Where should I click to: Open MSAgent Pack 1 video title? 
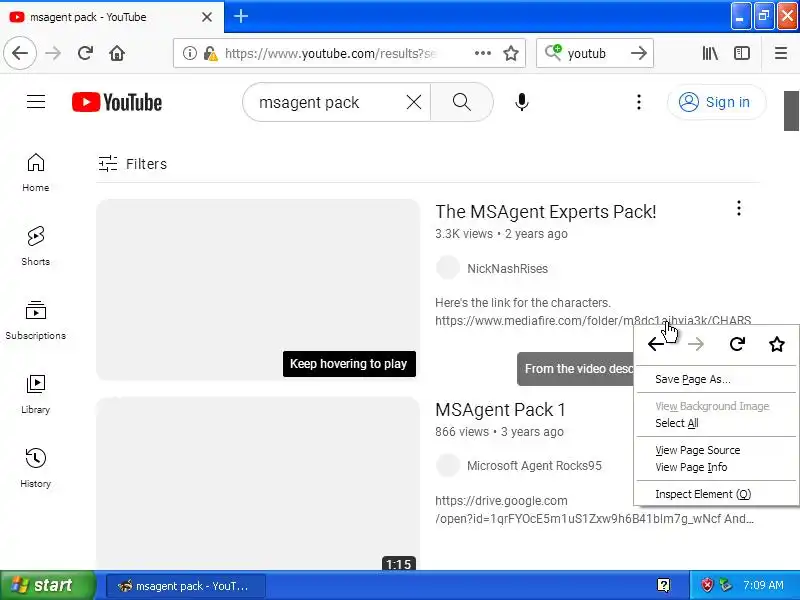click(500, 410)
